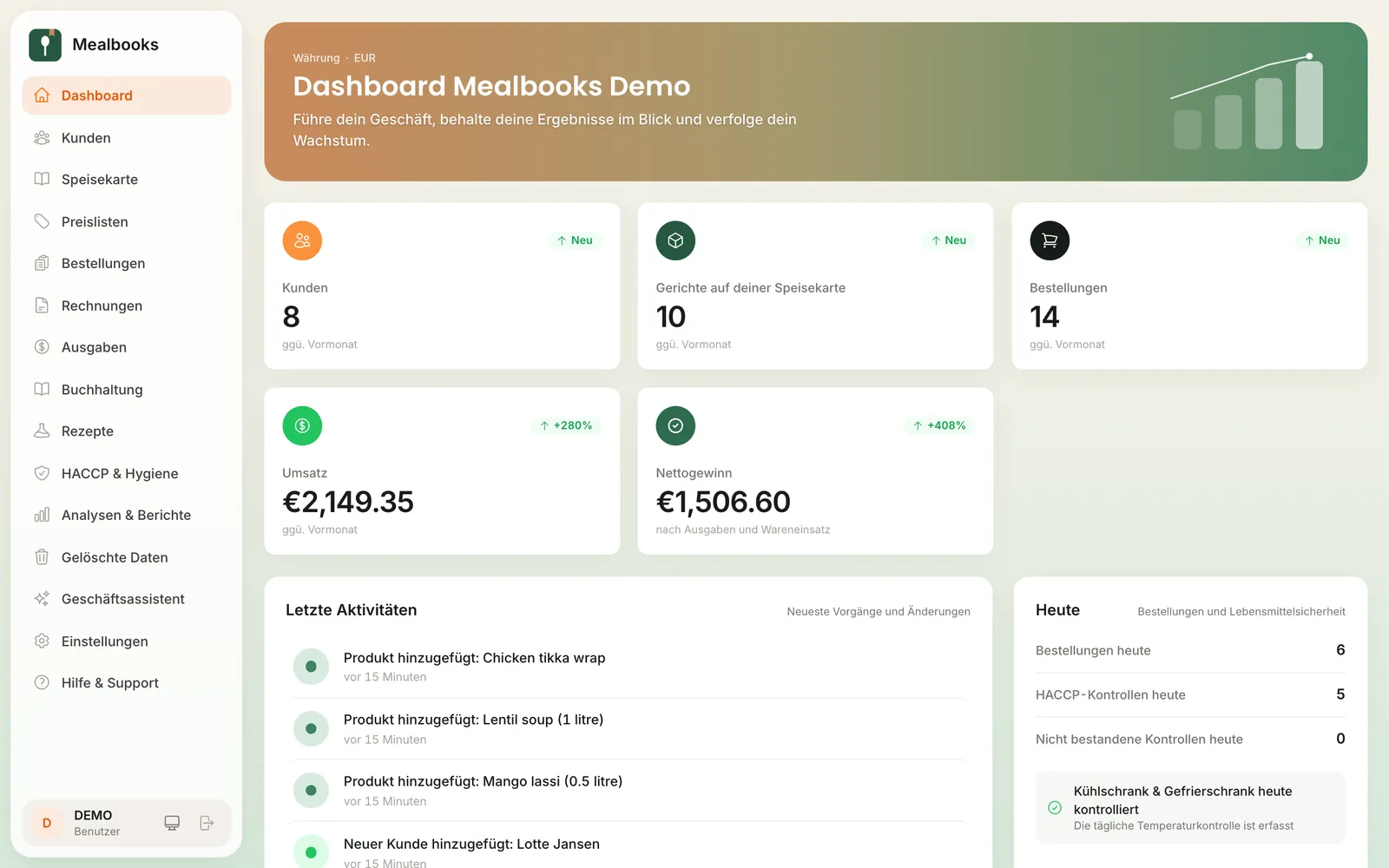Select Gelöschte Daten in the sidebar
Viewport: 1389px width, 868px height.
click(x=127, y=557)
